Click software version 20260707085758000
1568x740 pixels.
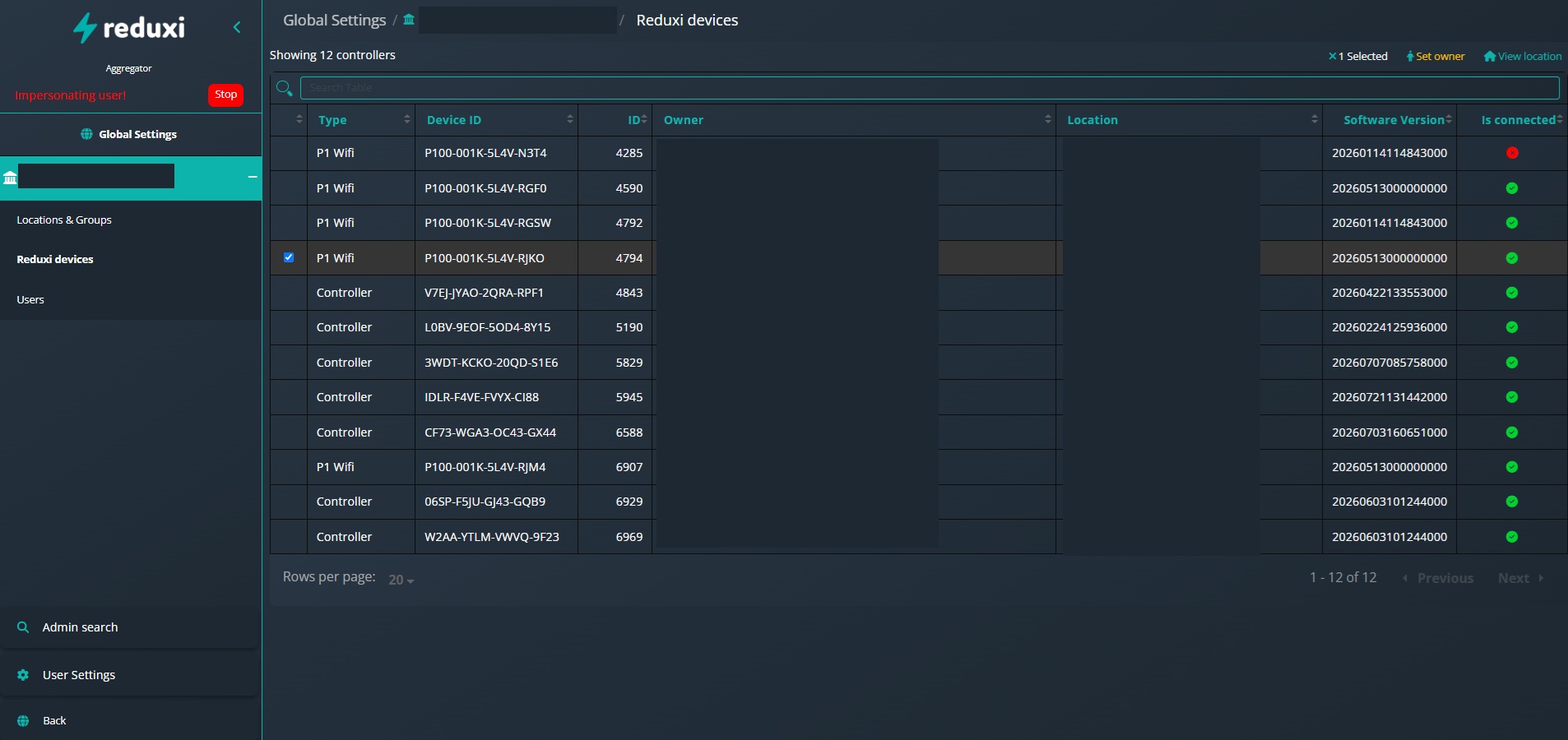(x=1389, y=363)
